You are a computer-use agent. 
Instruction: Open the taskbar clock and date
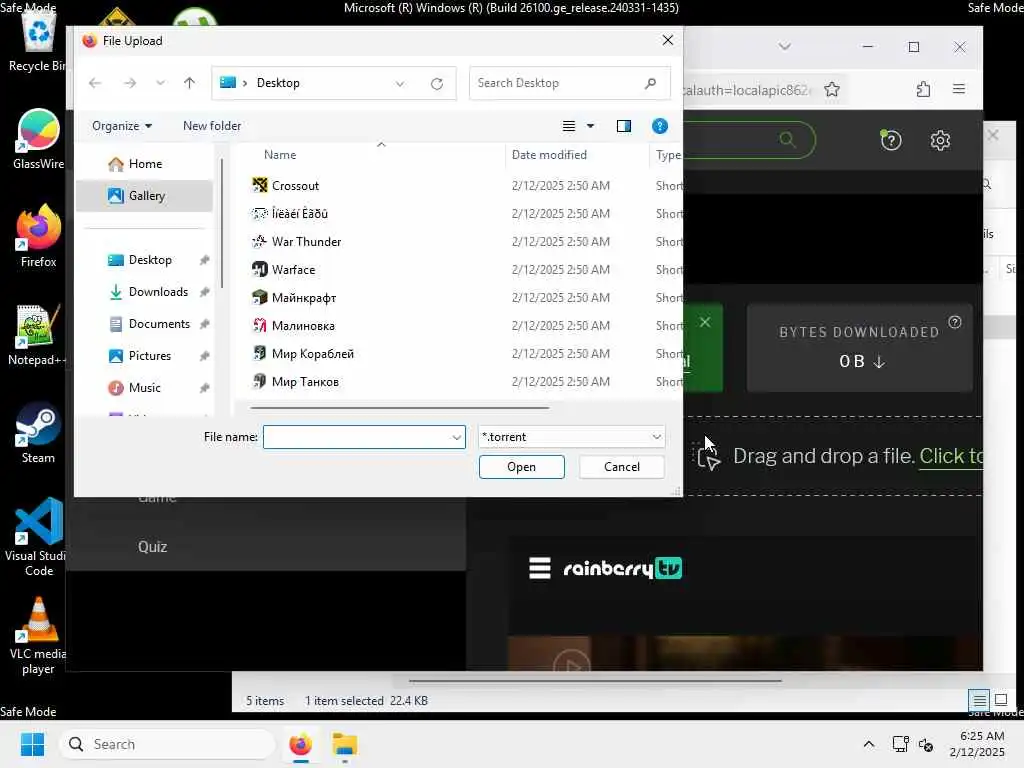(x=978, y=744)
